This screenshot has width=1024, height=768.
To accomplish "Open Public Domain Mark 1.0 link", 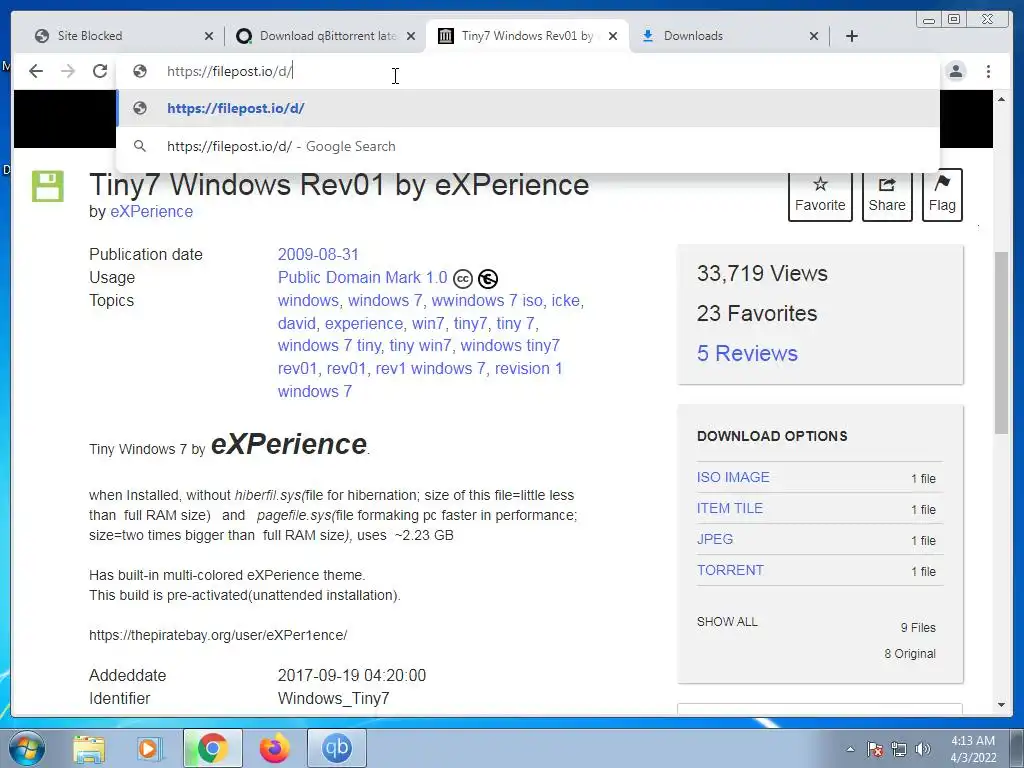I will pyautogui.click(x=362, y=278).
